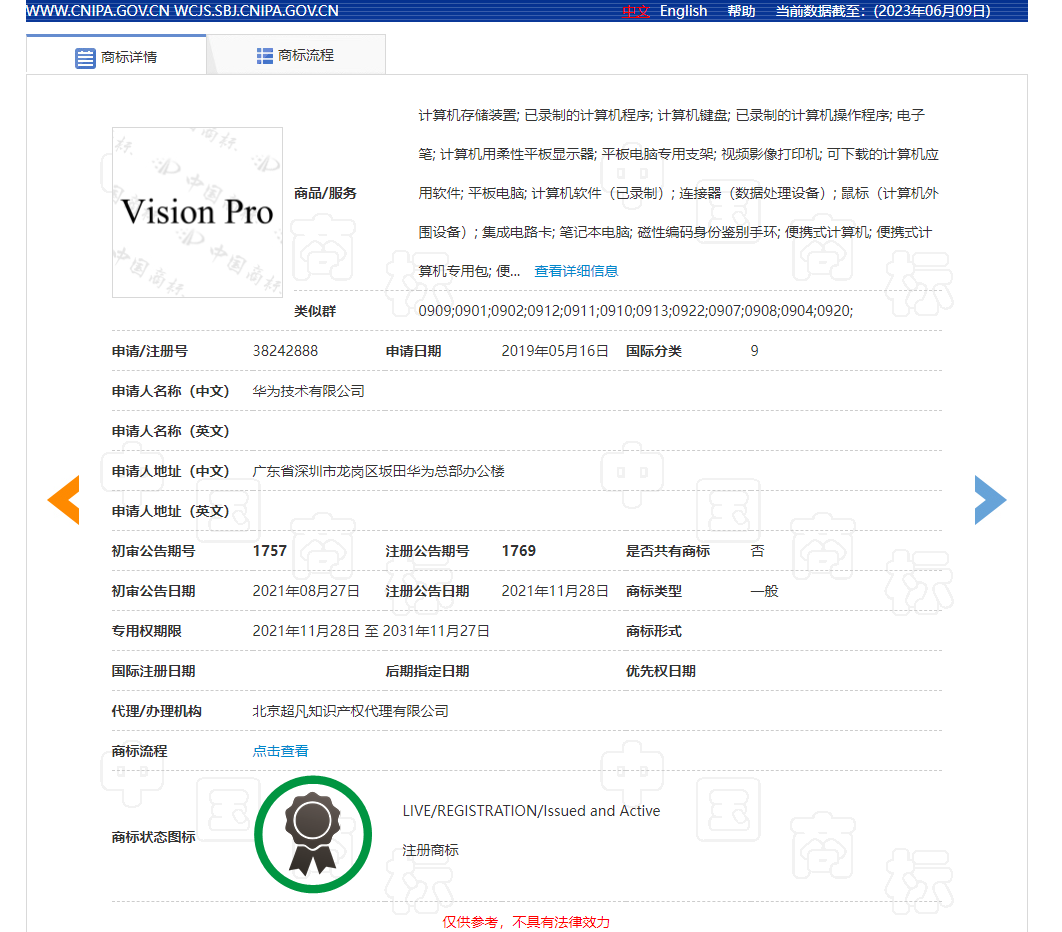Click the right blue navigation arrow
1062x932 pixels.
pyautogui.click(x=990, y=499)
